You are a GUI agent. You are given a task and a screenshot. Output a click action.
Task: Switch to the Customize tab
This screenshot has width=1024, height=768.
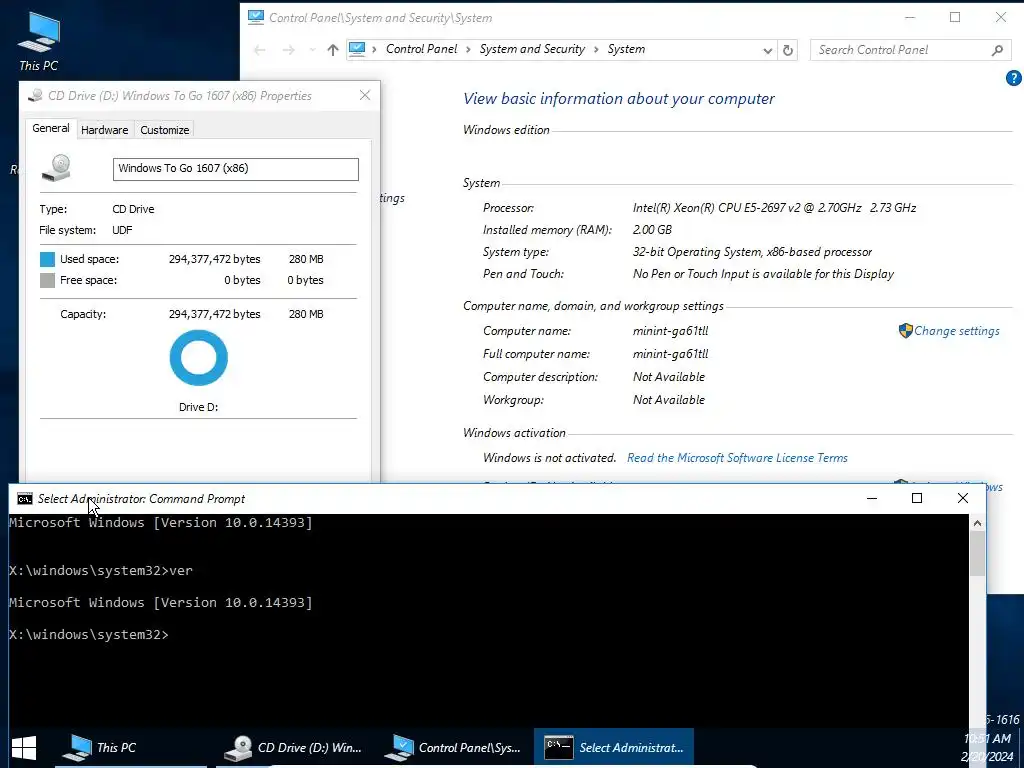(x=165, y=129)
